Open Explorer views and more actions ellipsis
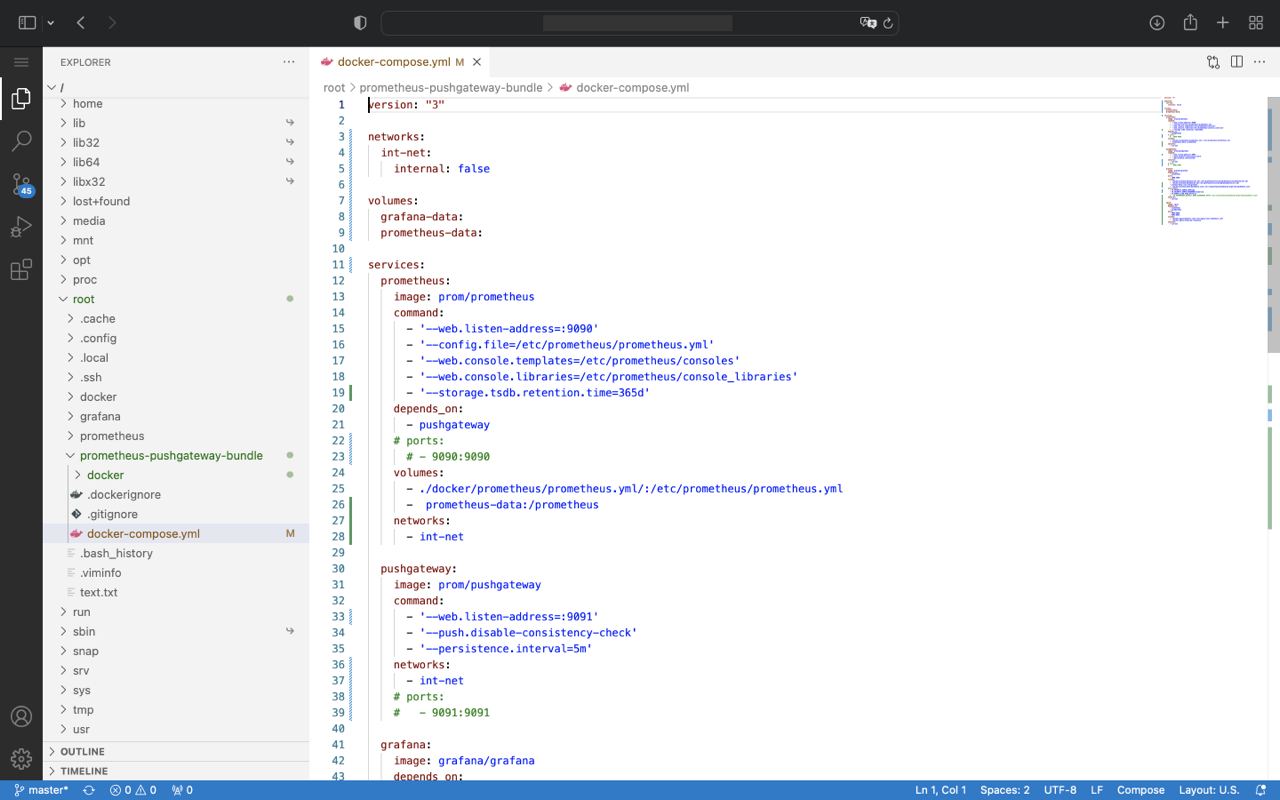 pyautogui.click(x=289, y=62)
